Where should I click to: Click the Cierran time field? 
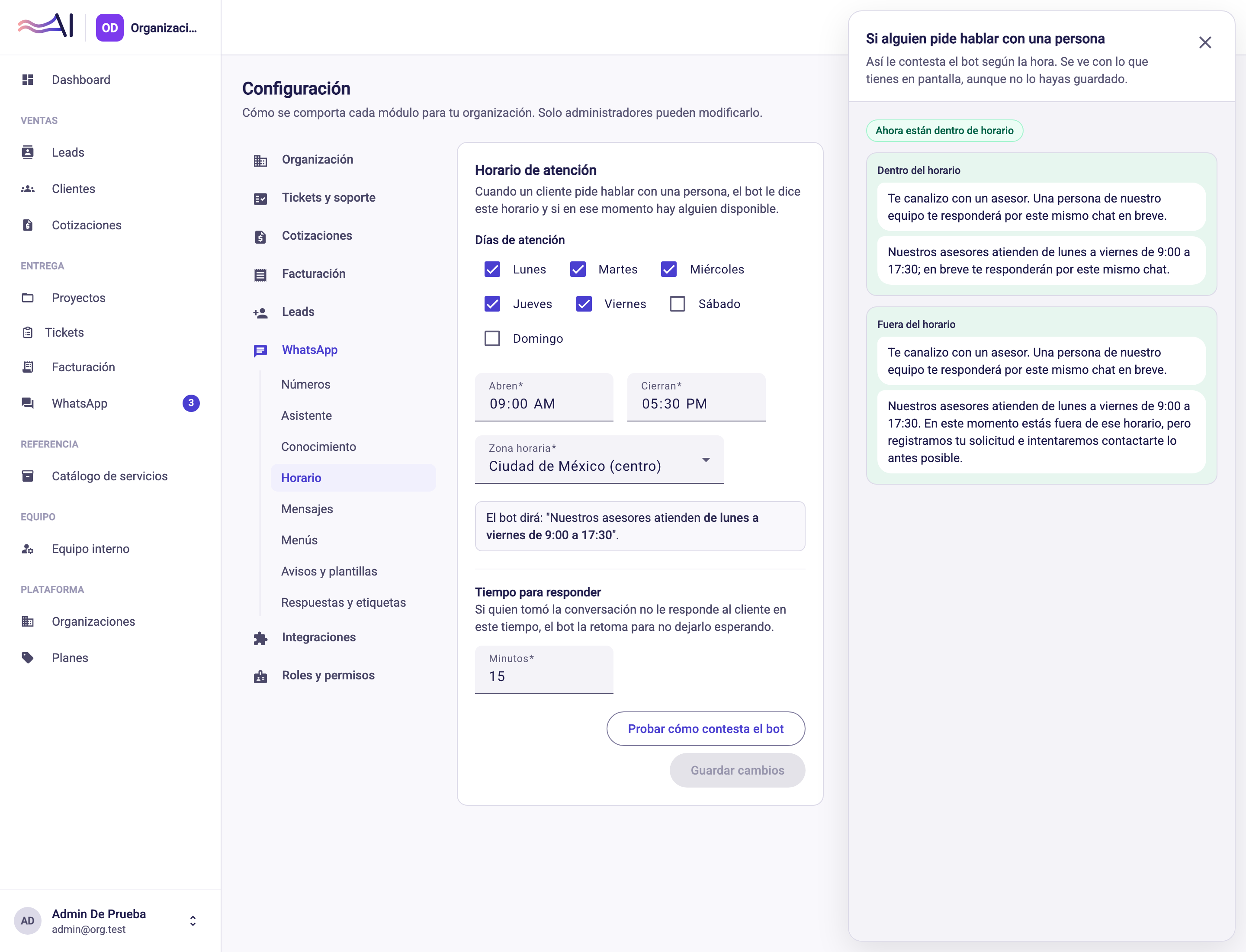coord(697,397)
